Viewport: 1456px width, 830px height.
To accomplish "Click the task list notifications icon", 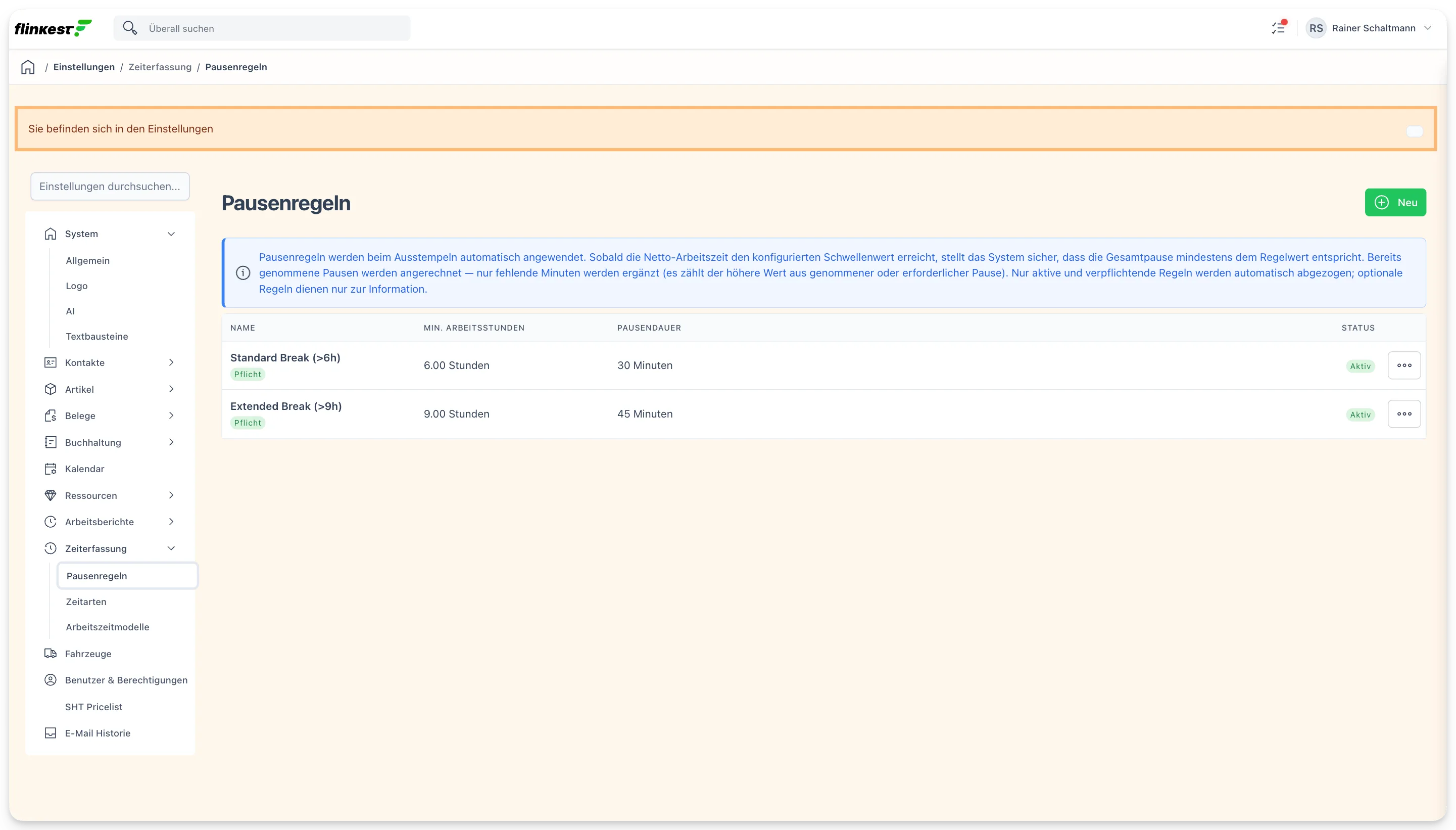I will click(x=1278, y=28).
